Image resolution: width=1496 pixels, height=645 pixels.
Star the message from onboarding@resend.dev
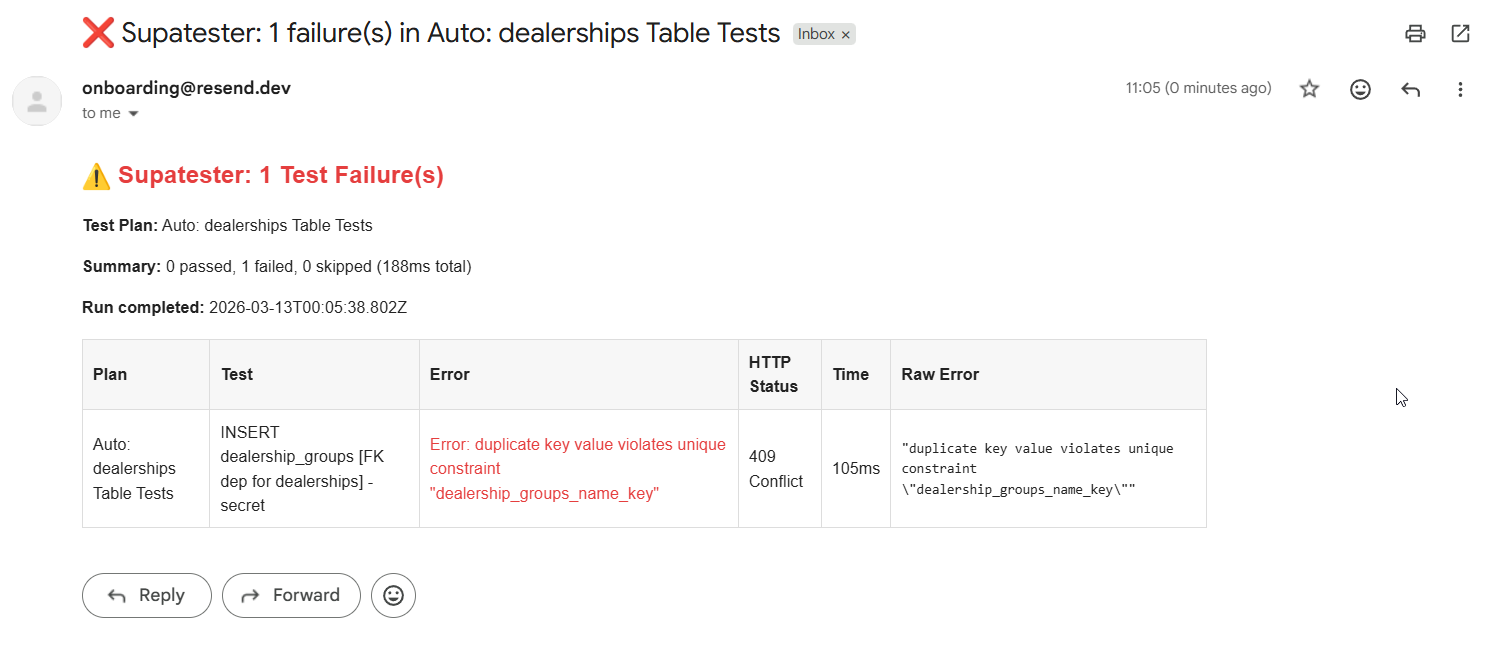tap(1309, 89)
